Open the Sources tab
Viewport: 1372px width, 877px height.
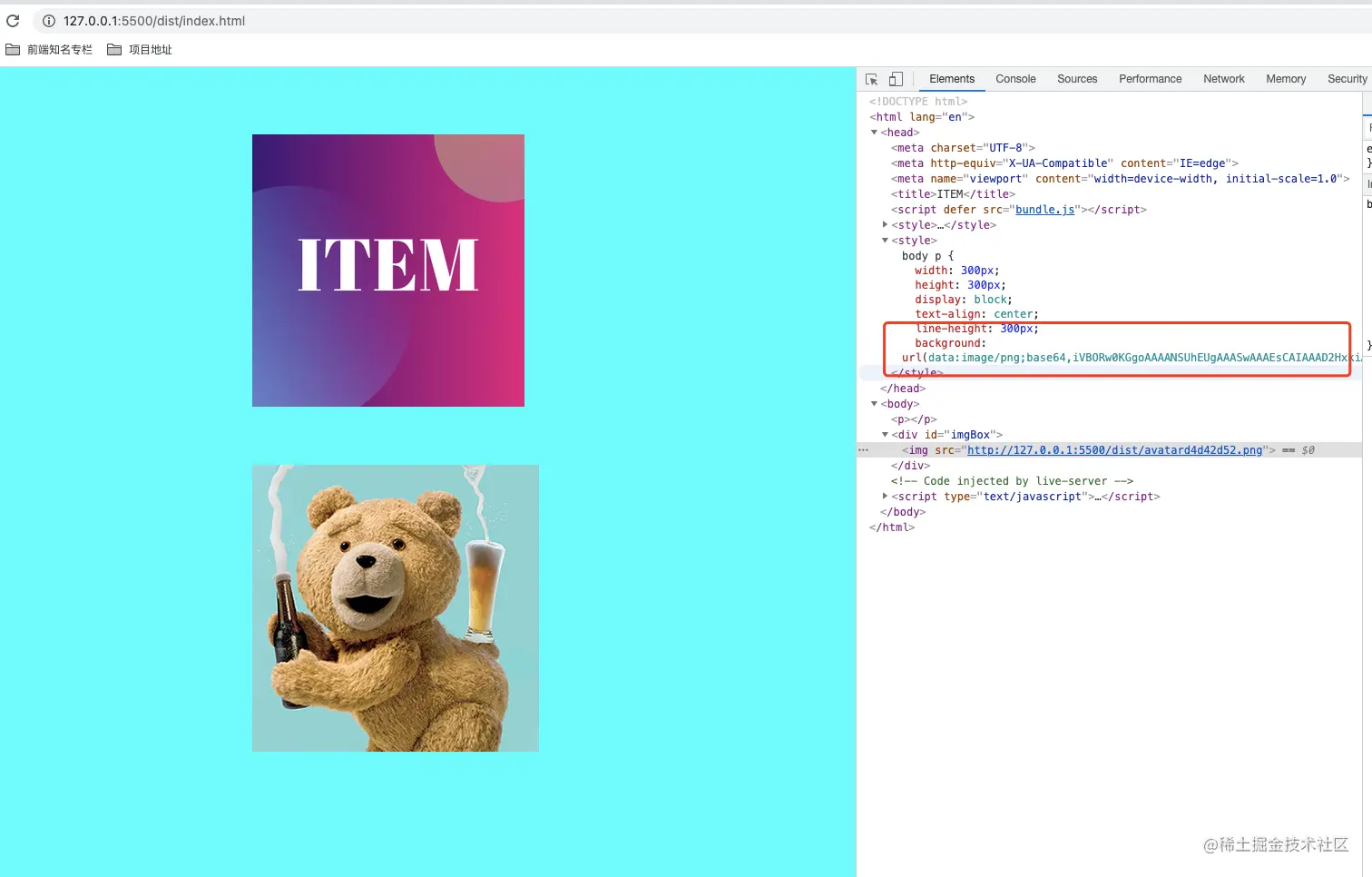pyautogui.click(x=1077, y=79)
